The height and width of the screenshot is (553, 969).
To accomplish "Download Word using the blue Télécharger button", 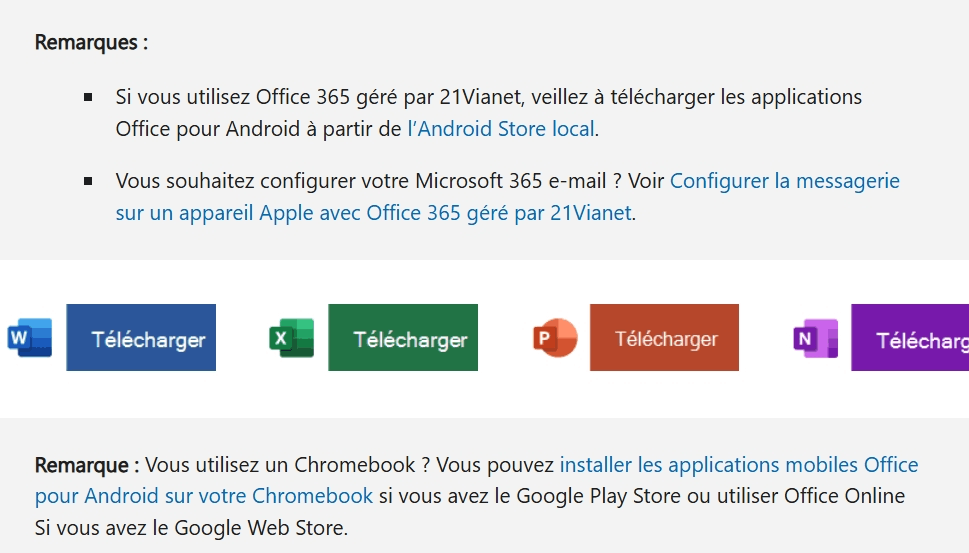I will [141, 337].
